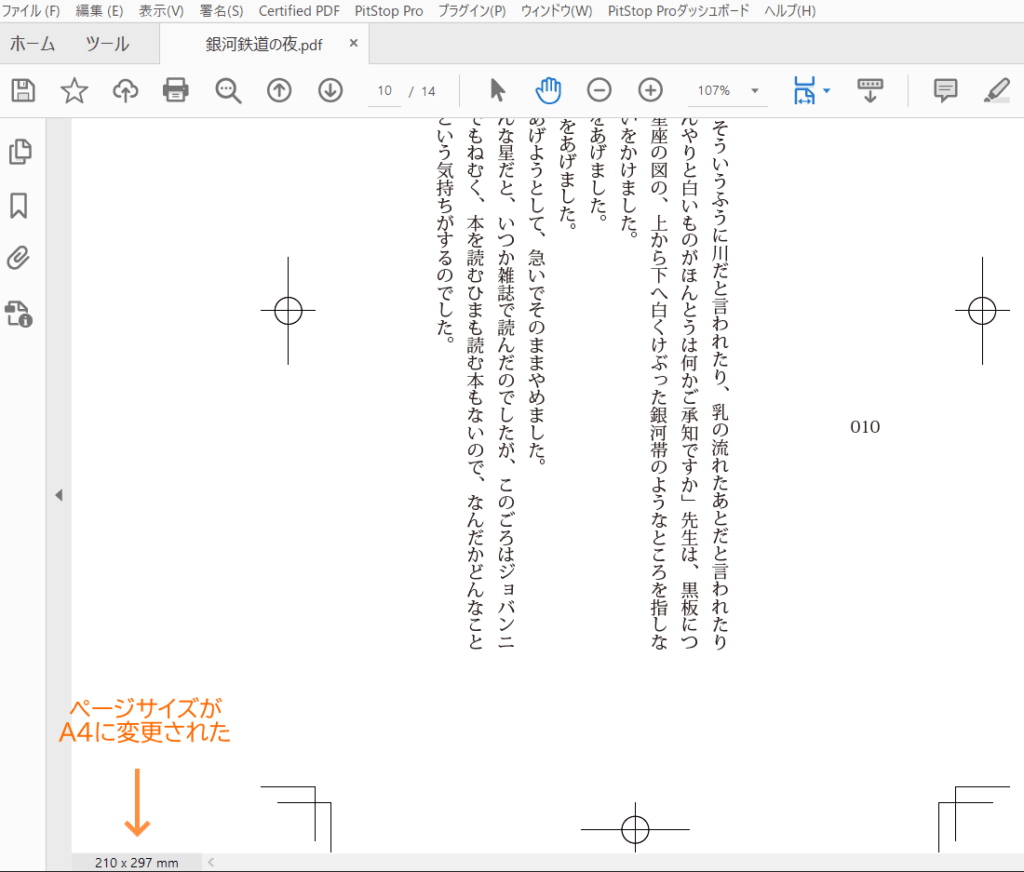Close the 銀河鉄道の夜.pdf tab
The image size is (1024, 872).
tap(354, 45)
